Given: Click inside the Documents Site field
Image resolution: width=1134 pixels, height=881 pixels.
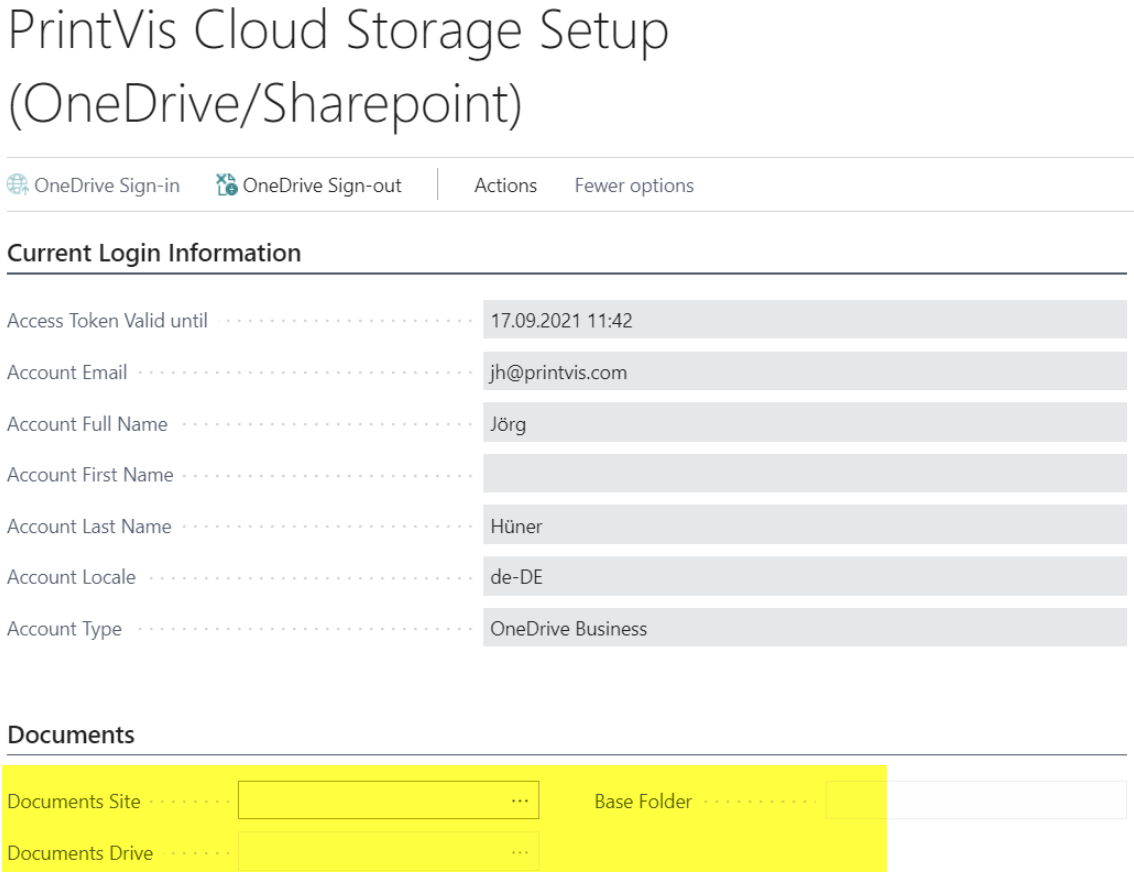Looking at the screenshot, I should 370,801.
